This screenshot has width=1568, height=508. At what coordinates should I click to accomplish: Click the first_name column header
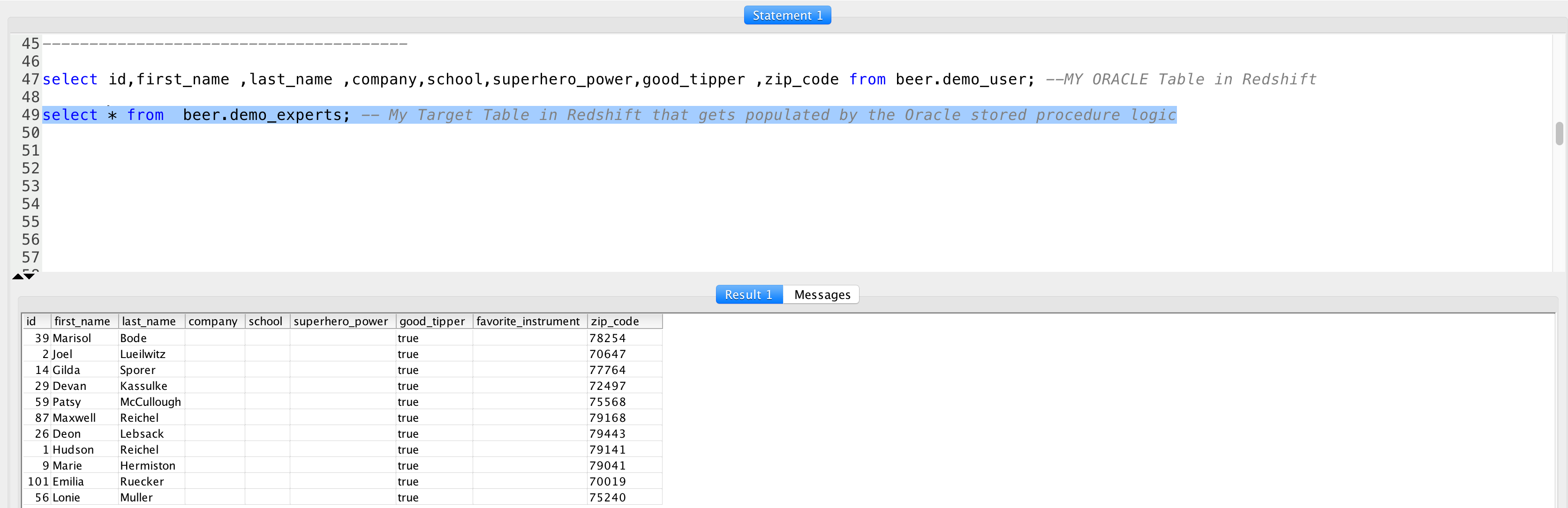pos(82,321)
